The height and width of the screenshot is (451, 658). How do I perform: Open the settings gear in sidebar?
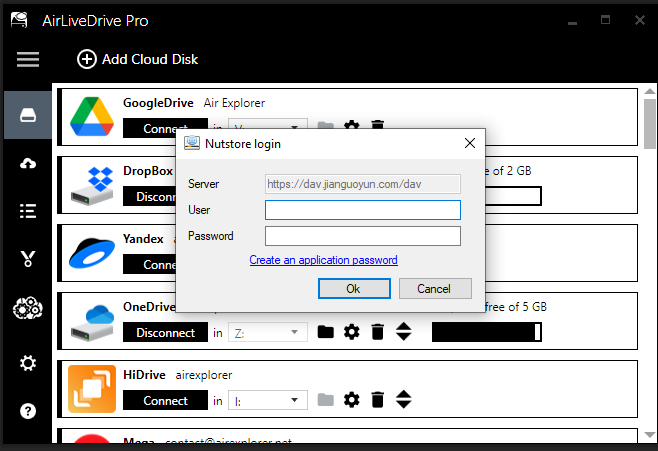click(28, 363)
